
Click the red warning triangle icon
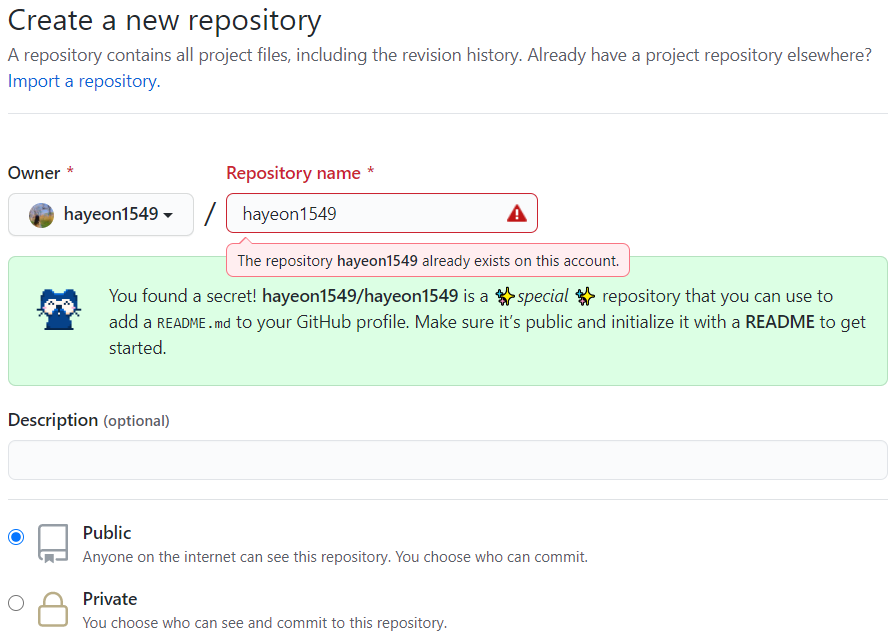tap(517, 214)
